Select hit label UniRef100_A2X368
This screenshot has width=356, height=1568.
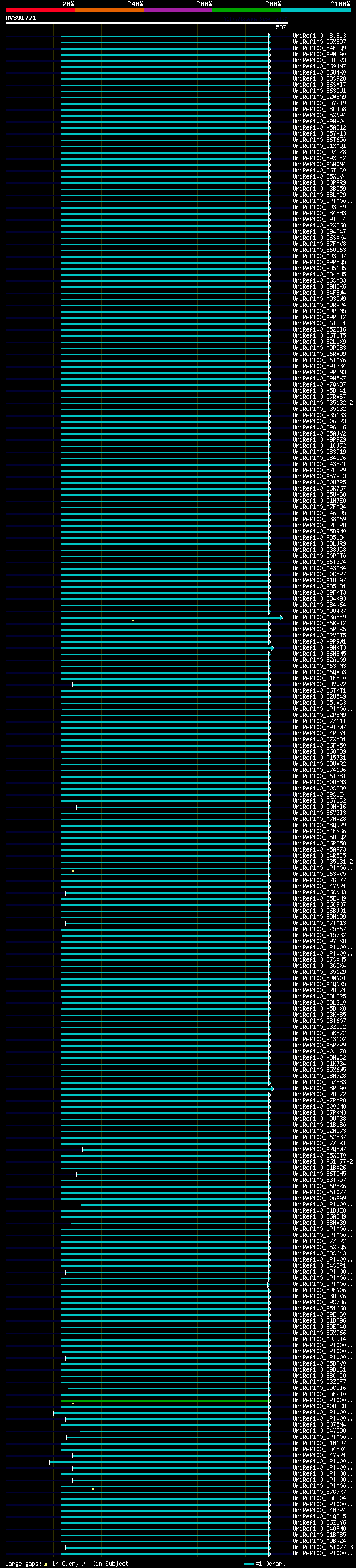[319, 226]
